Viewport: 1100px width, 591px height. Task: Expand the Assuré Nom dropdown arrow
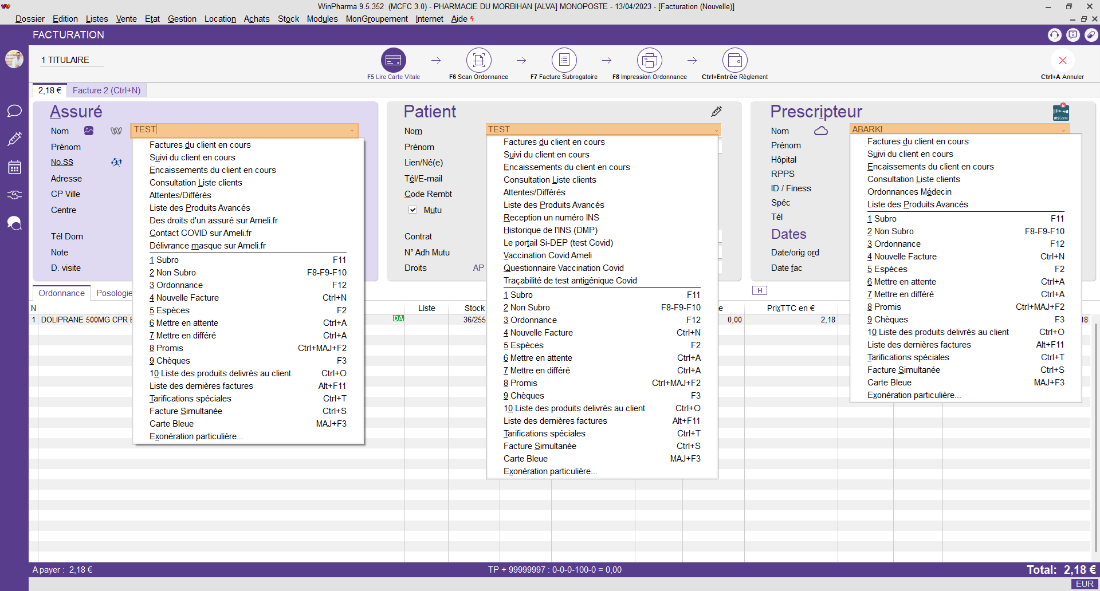(x=352, y=130)
